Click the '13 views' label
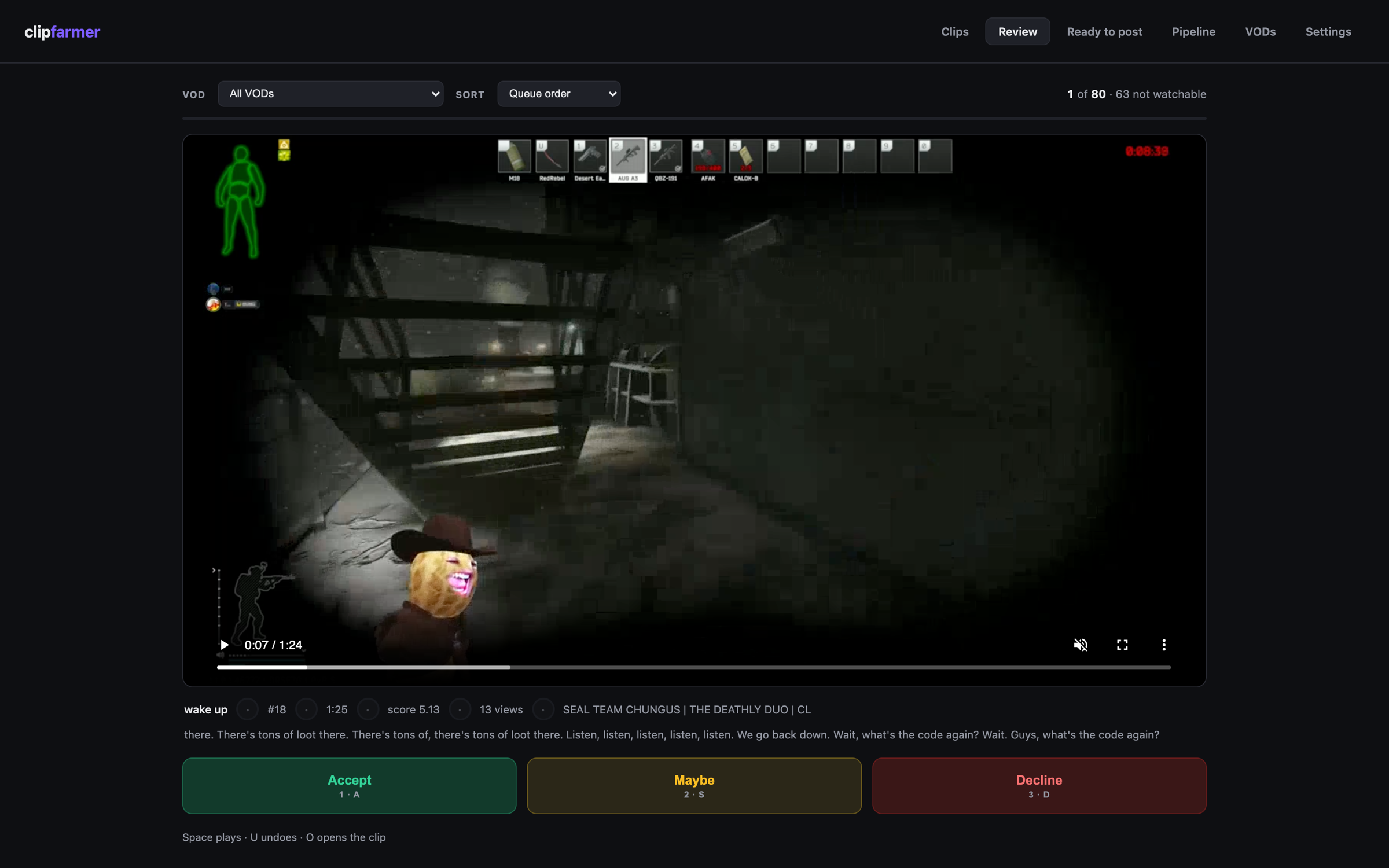Image resolution: width=1389 pixels, height=868 pixels. pyautogui.click(x=501, y=709)
